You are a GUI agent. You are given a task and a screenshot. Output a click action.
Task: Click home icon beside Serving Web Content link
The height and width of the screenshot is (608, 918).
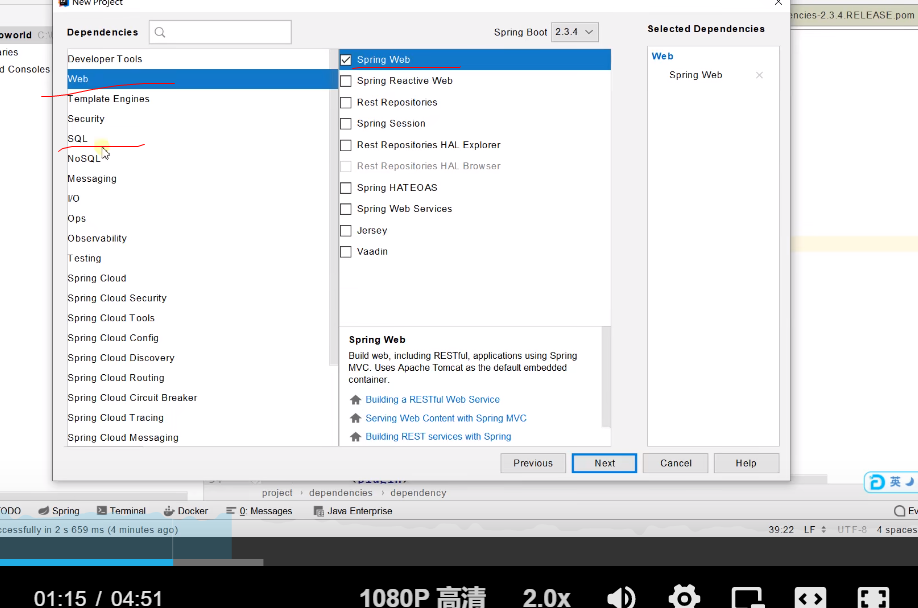(x=355, y=418)
